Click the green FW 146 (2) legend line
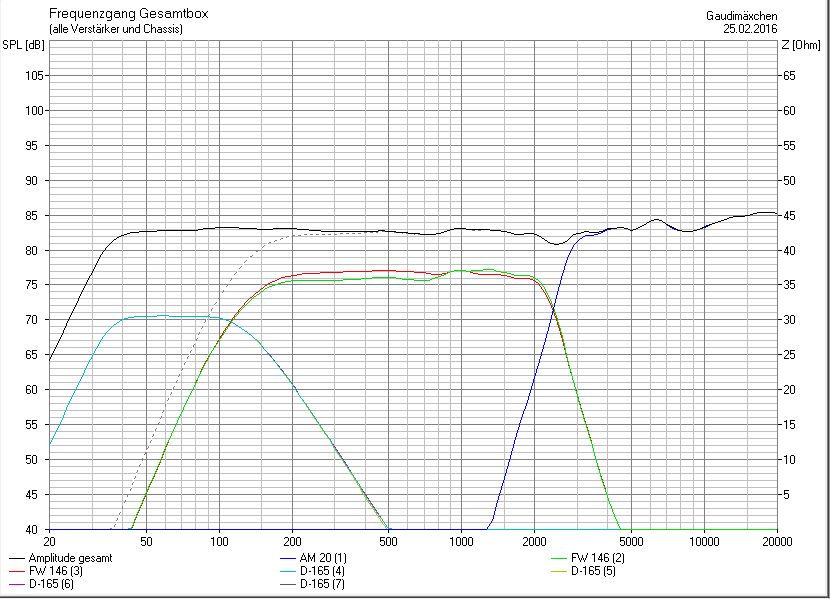Image resolution: width=830 pixels, height=599 pixels. pos(558,557)
